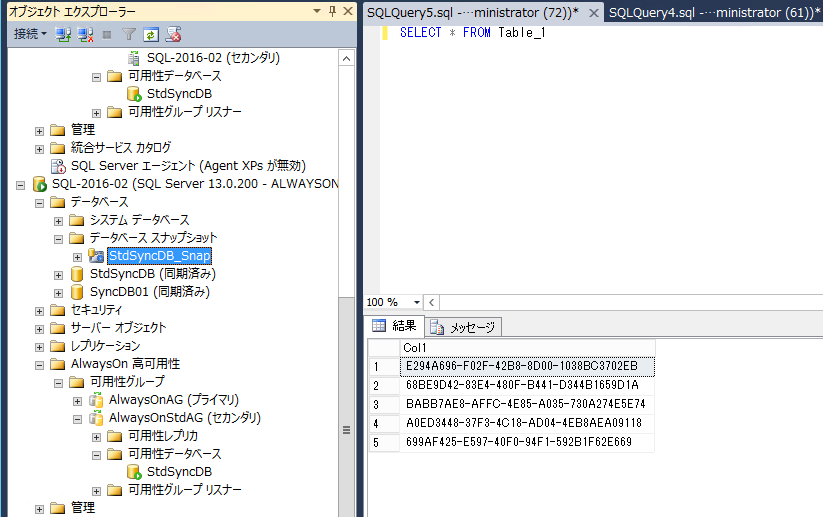The image size is (823, 517).
Task: Collapse the データベース folder
Action: coord(39,203)
